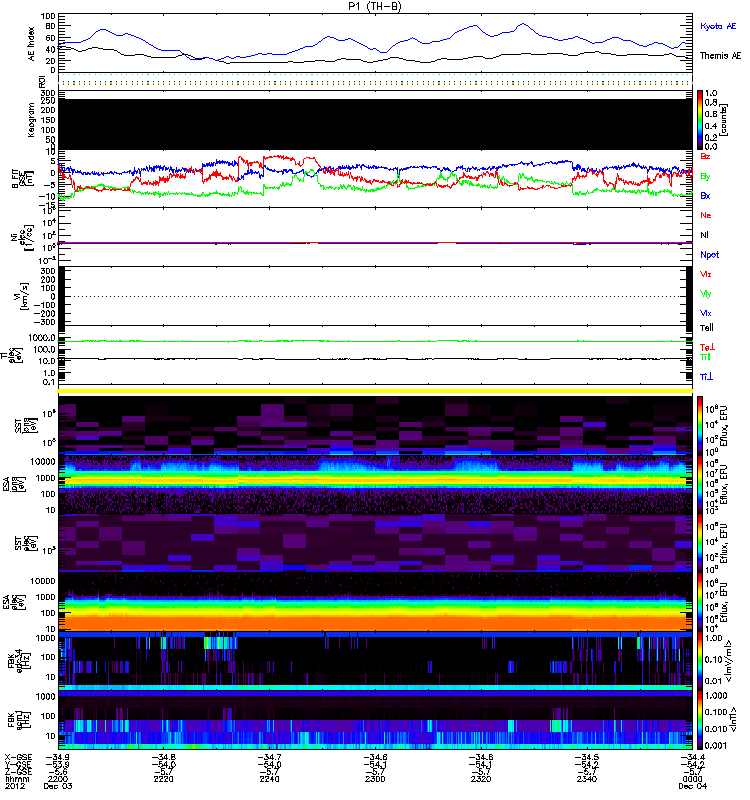Click the plot title P1 (TH-B)

click(374, 6)
